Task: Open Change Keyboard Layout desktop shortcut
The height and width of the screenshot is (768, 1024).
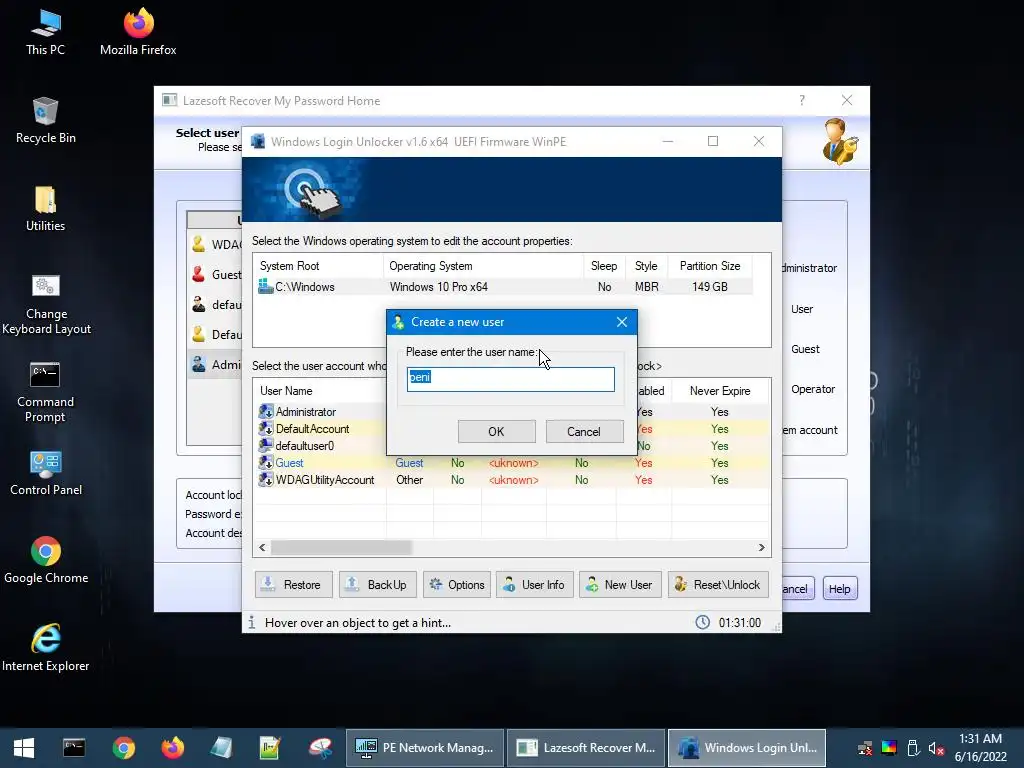Action: 46,304
